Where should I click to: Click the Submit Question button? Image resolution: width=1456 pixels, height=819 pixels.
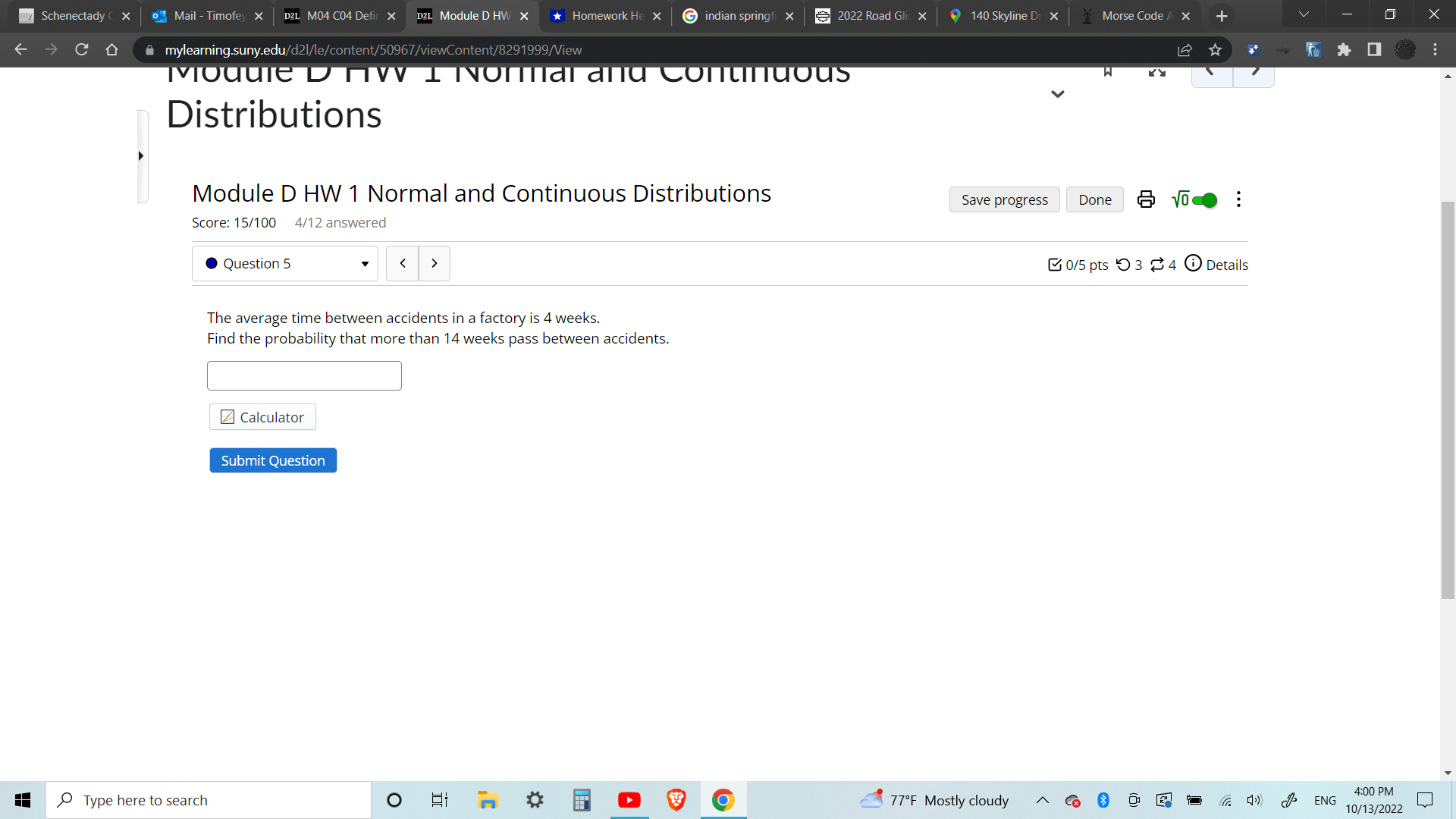pos(273,460)
